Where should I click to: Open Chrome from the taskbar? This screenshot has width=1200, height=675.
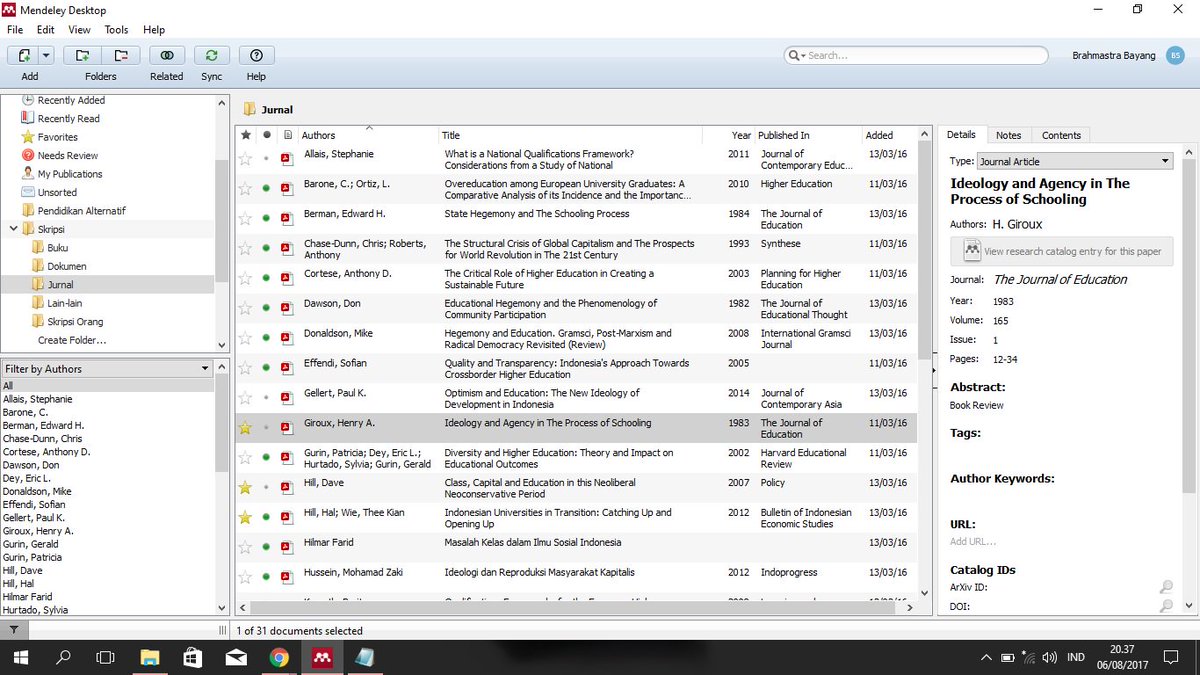(x=279, y=657)
